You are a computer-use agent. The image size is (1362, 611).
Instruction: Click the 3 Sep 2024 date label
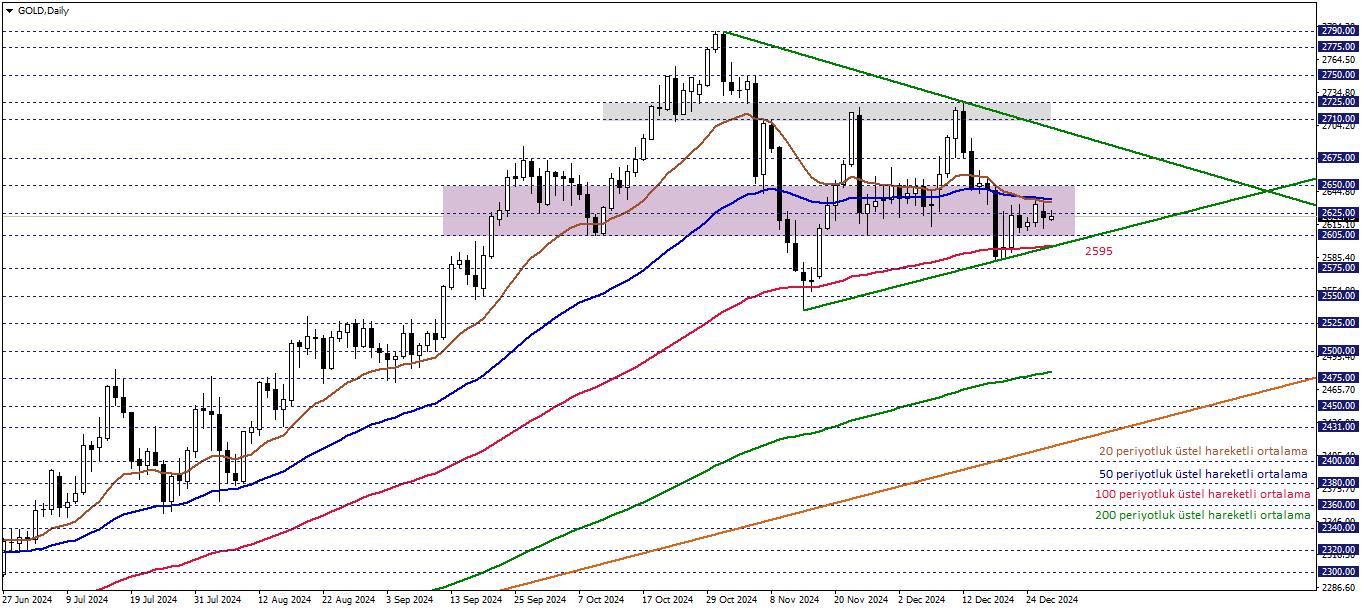[x=409, y=600]
